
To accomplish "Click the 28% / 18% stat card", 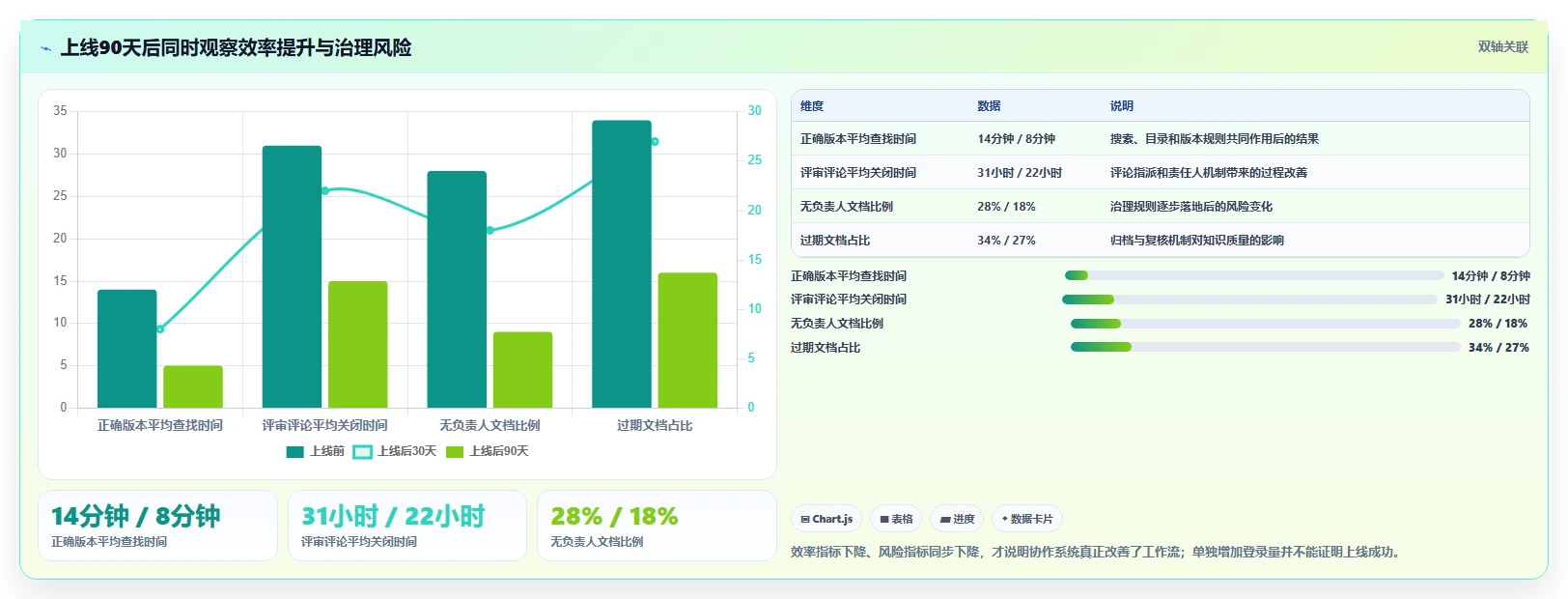I will point(657,526).
